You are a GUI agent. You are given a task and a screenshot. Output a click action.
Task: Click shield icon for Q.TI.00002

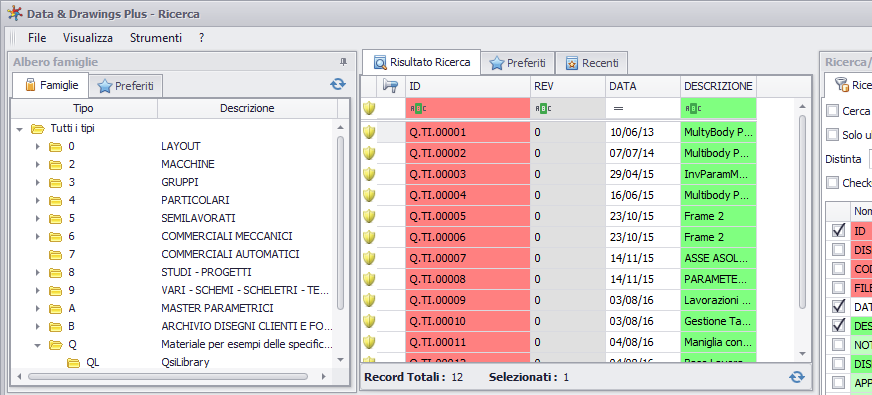tap(369, 153)
